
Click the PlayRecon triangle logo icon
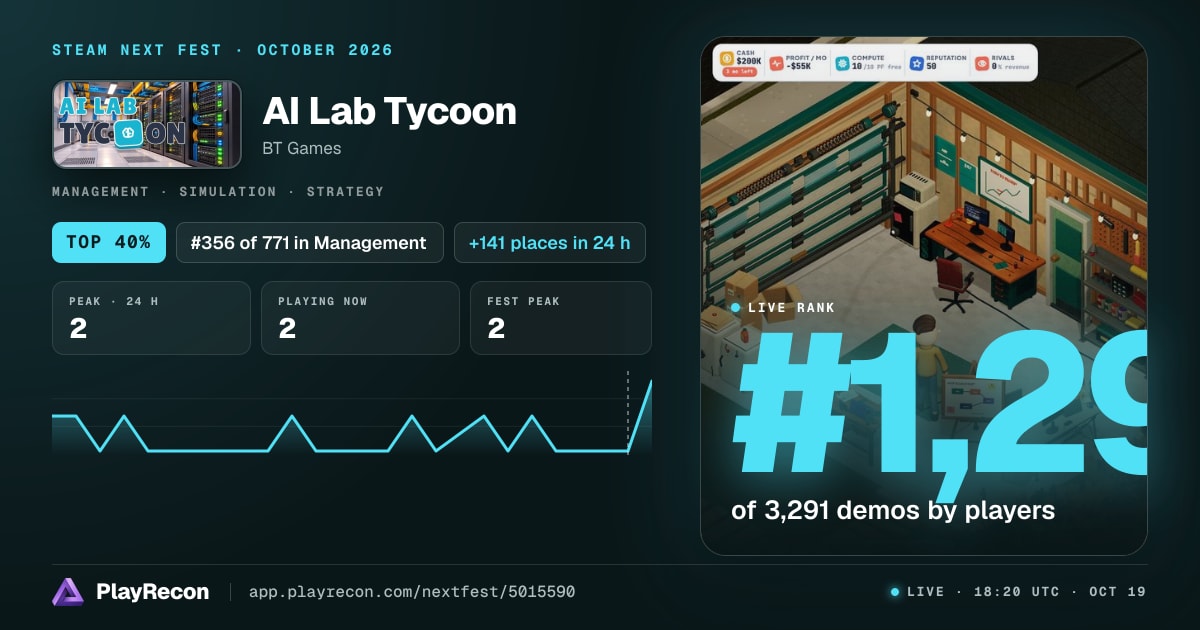pos(68,592)
